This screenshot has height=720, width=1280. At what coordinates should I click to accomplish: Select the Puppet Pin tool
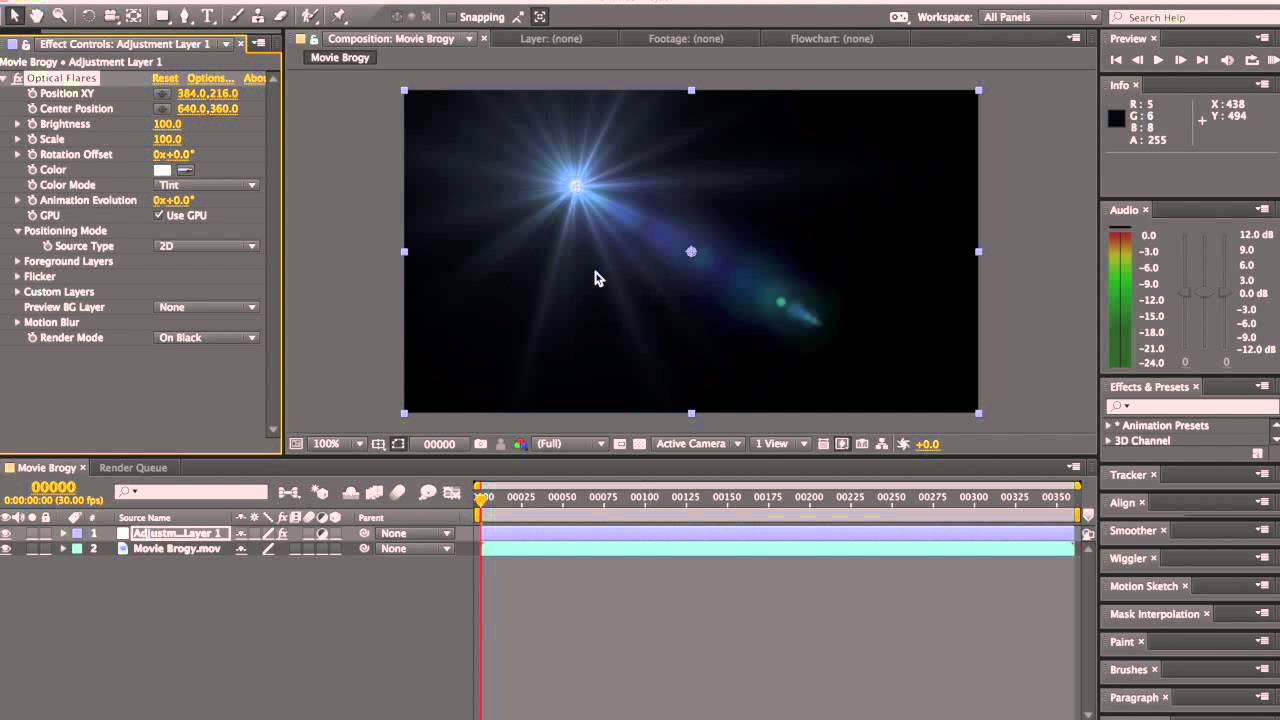click(x=339, y=16)
